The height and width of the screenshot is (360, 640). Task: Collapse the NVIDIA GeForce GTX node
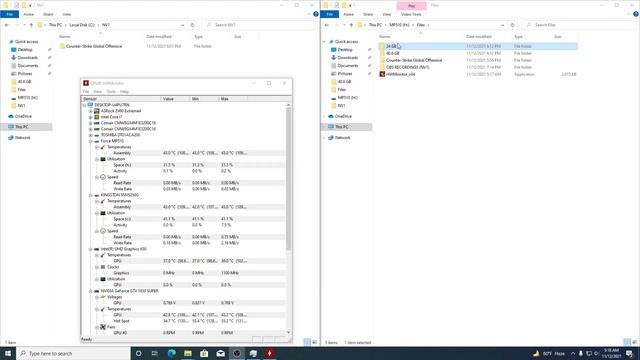pyautogui.click(x=91, y=291)
